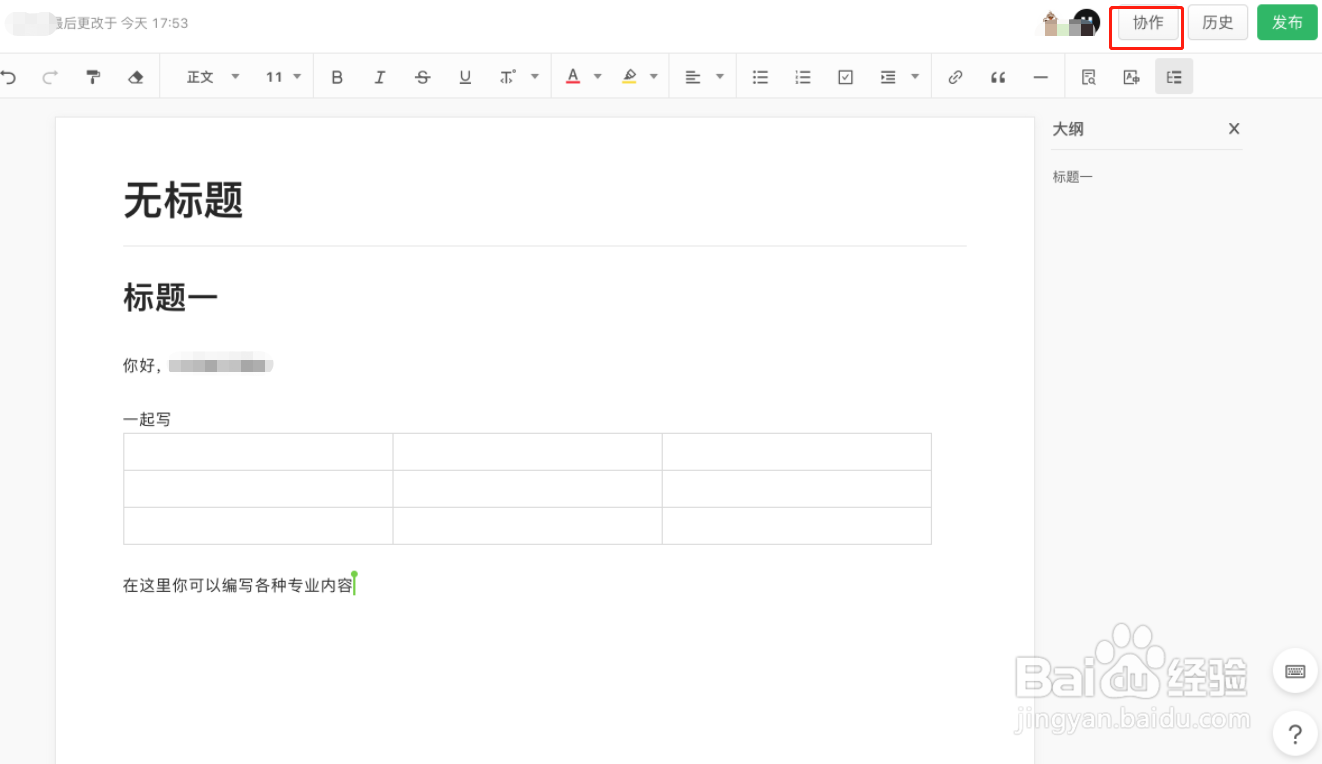
Task: Select the format painter tool
Action: [93, 77]
